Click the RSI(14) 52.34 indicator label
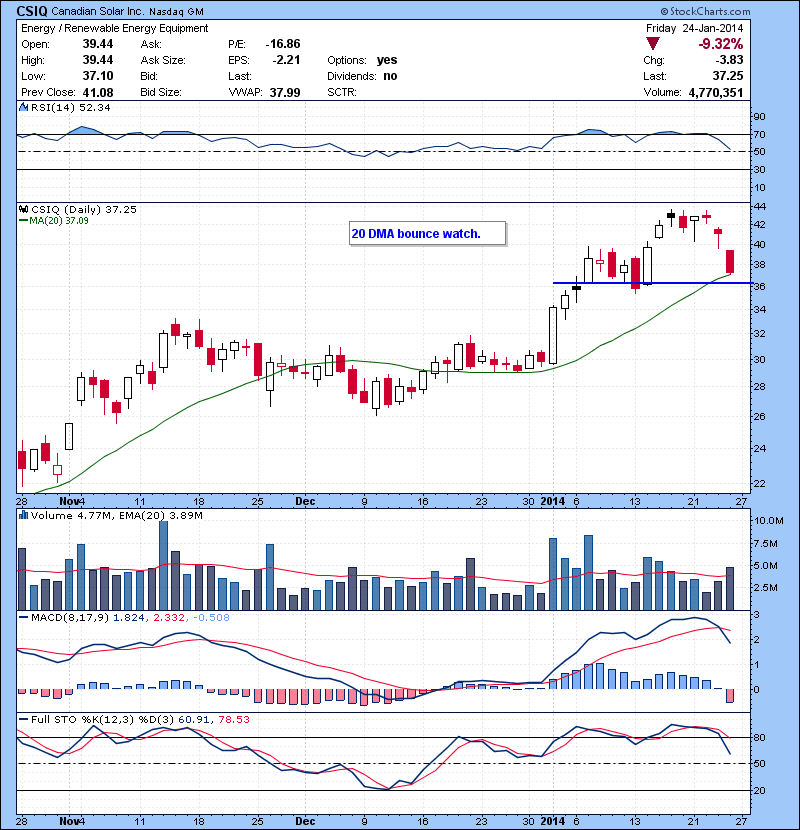Screen dimensions: 800x830 pyautogui.click(x=70, y=107)
